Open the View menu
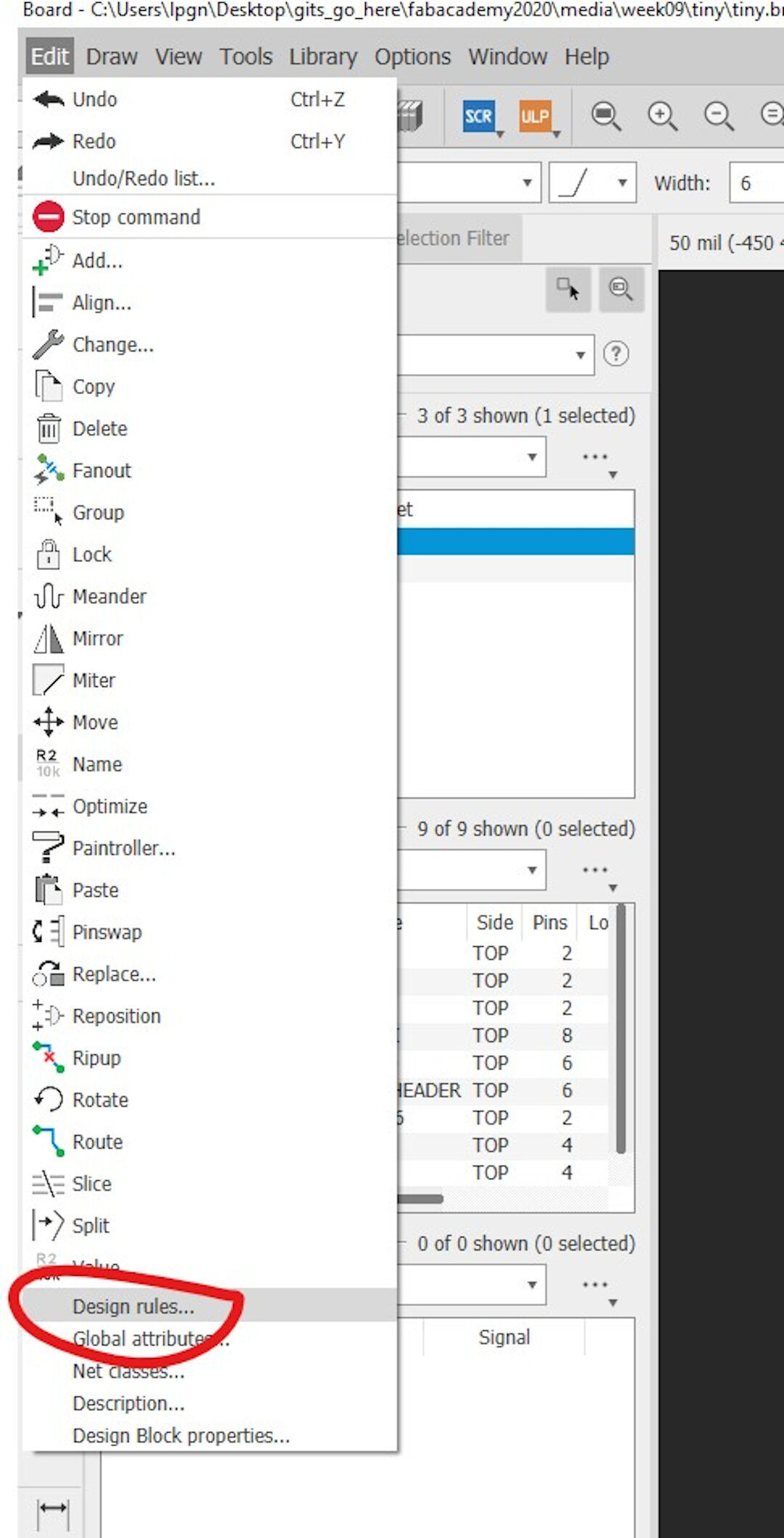 pyautogui.click(x=179, y=57)
